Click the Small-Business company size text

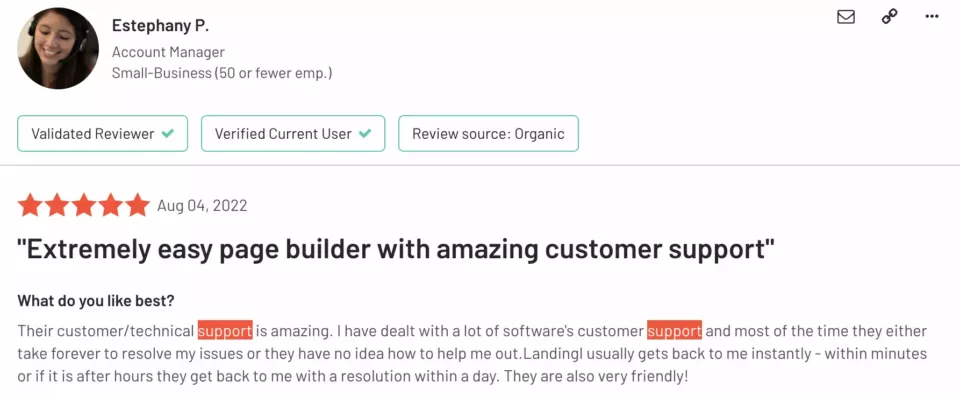point(222,73)
